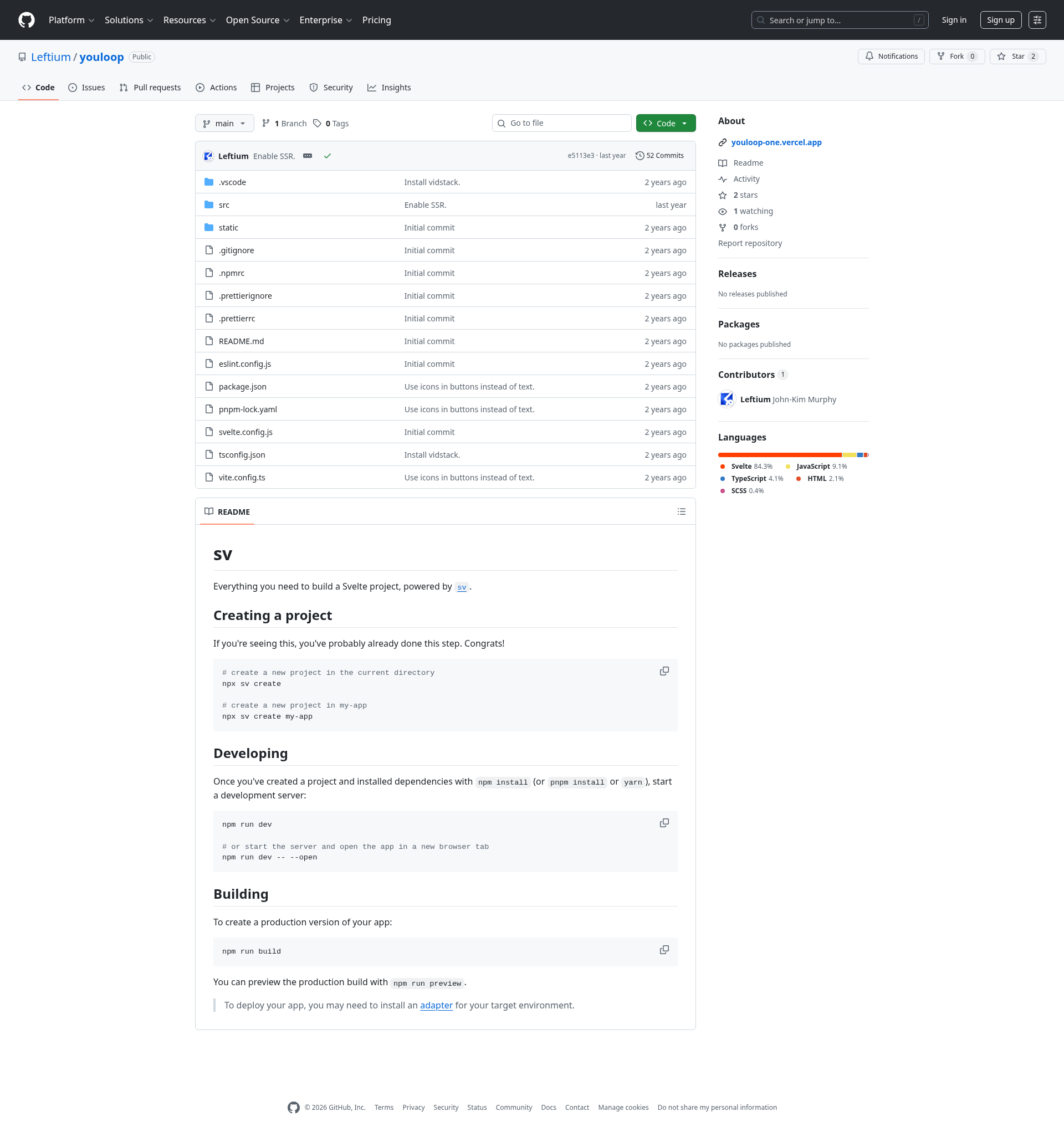Copy the npx sv create code block

pos(664,672)
